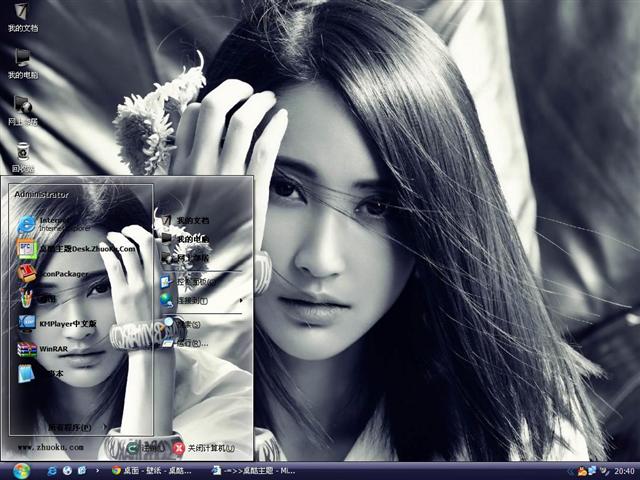Screen dimensions: 640x480
Task: Open 我的文档 in Start menu right pane
Action: point(190,220)
